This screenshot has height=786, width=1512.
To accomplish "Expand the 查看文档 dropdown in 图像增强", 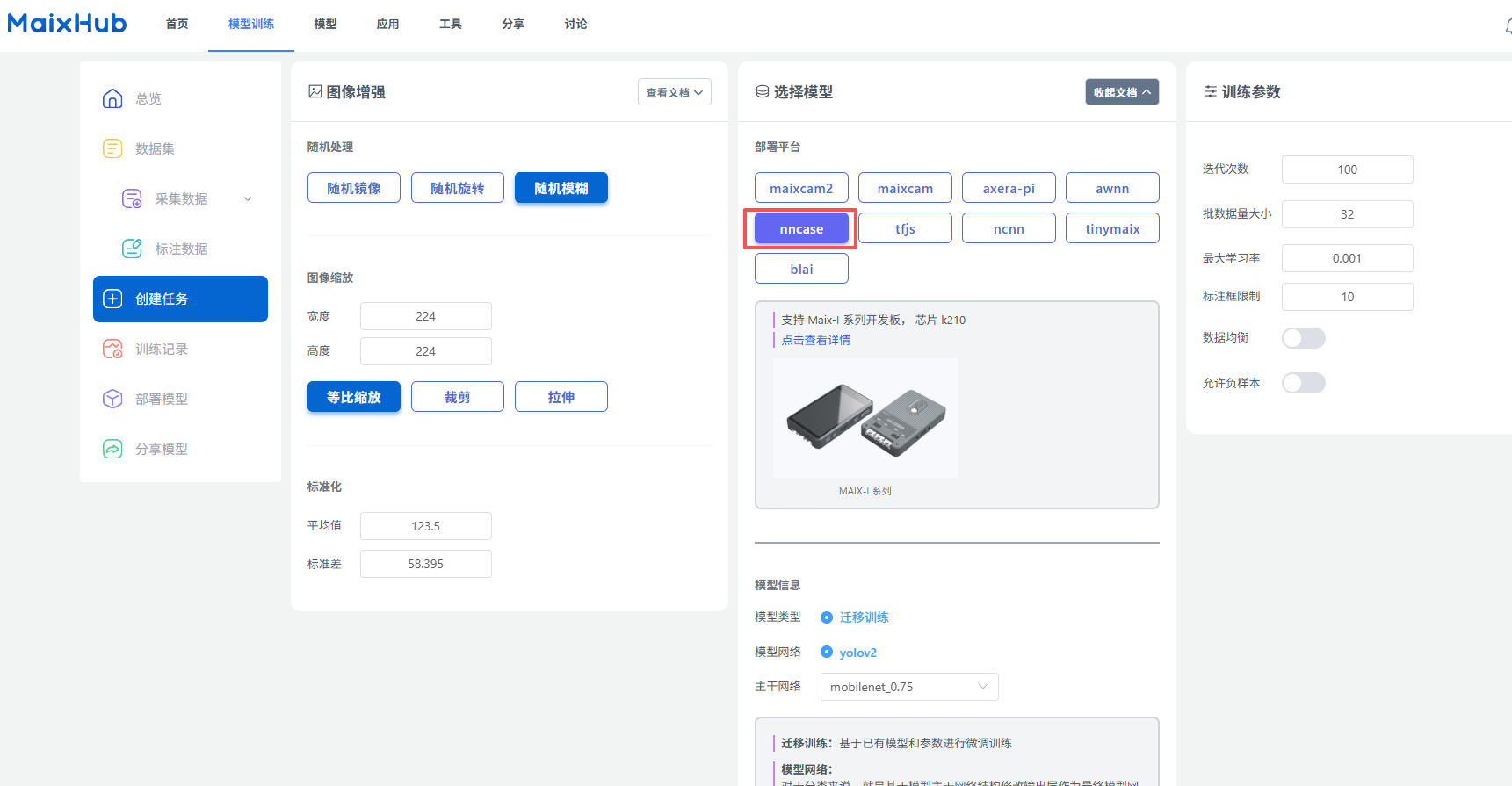I will [x=674, y=92].
